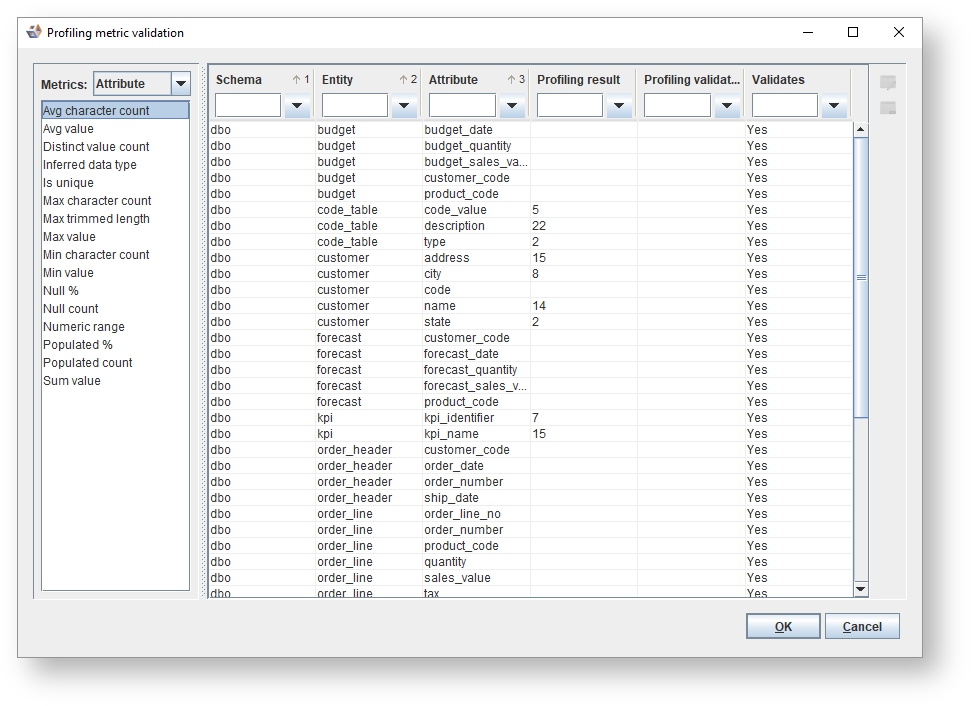Image resolution: width=971 pixels, height=706 pixels.
Task: Click the table scrollbar up arrow
Action: click(860, 129)
